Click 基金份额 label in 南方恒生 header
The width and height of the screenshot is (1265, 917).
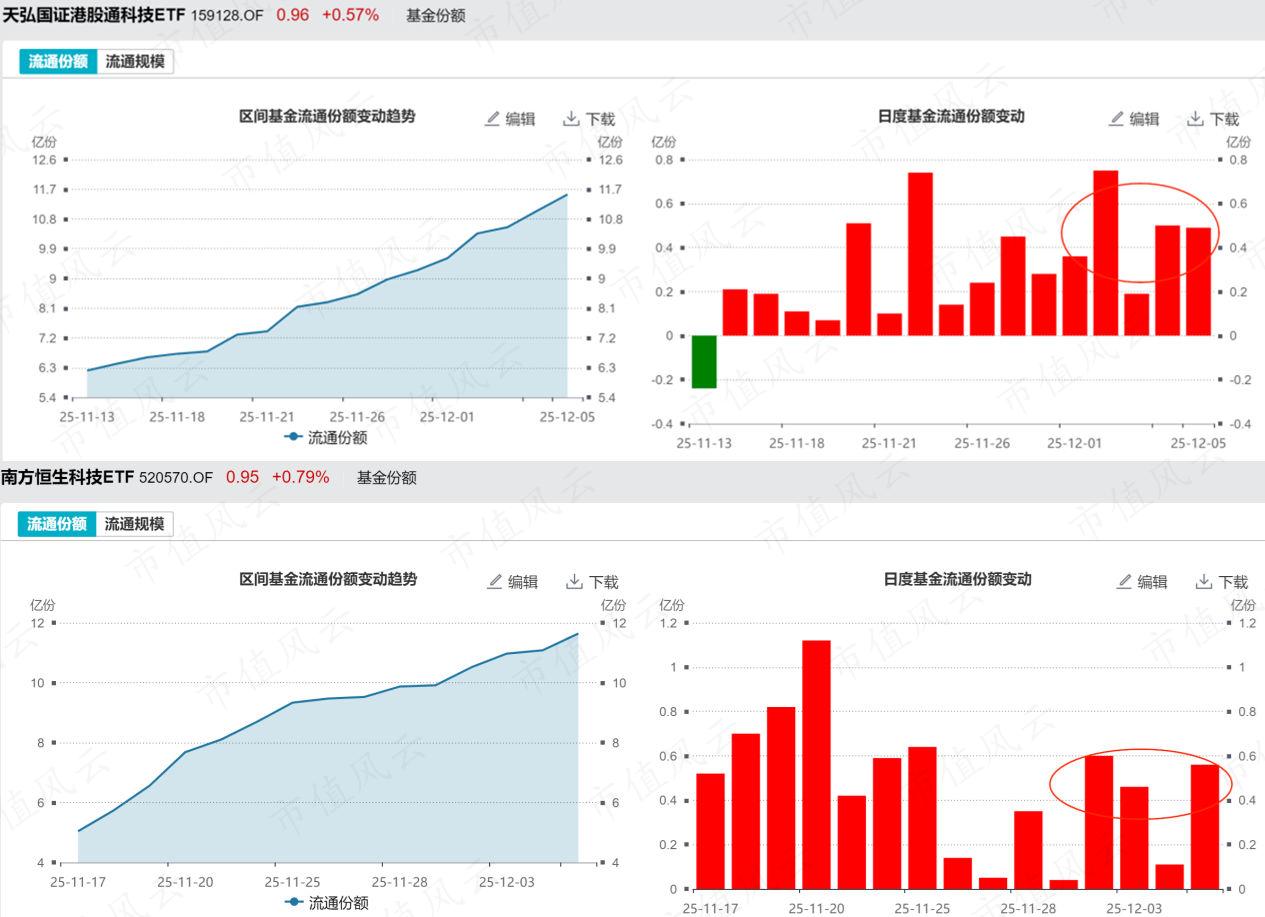pyautogui.click(x=386, y=478)
